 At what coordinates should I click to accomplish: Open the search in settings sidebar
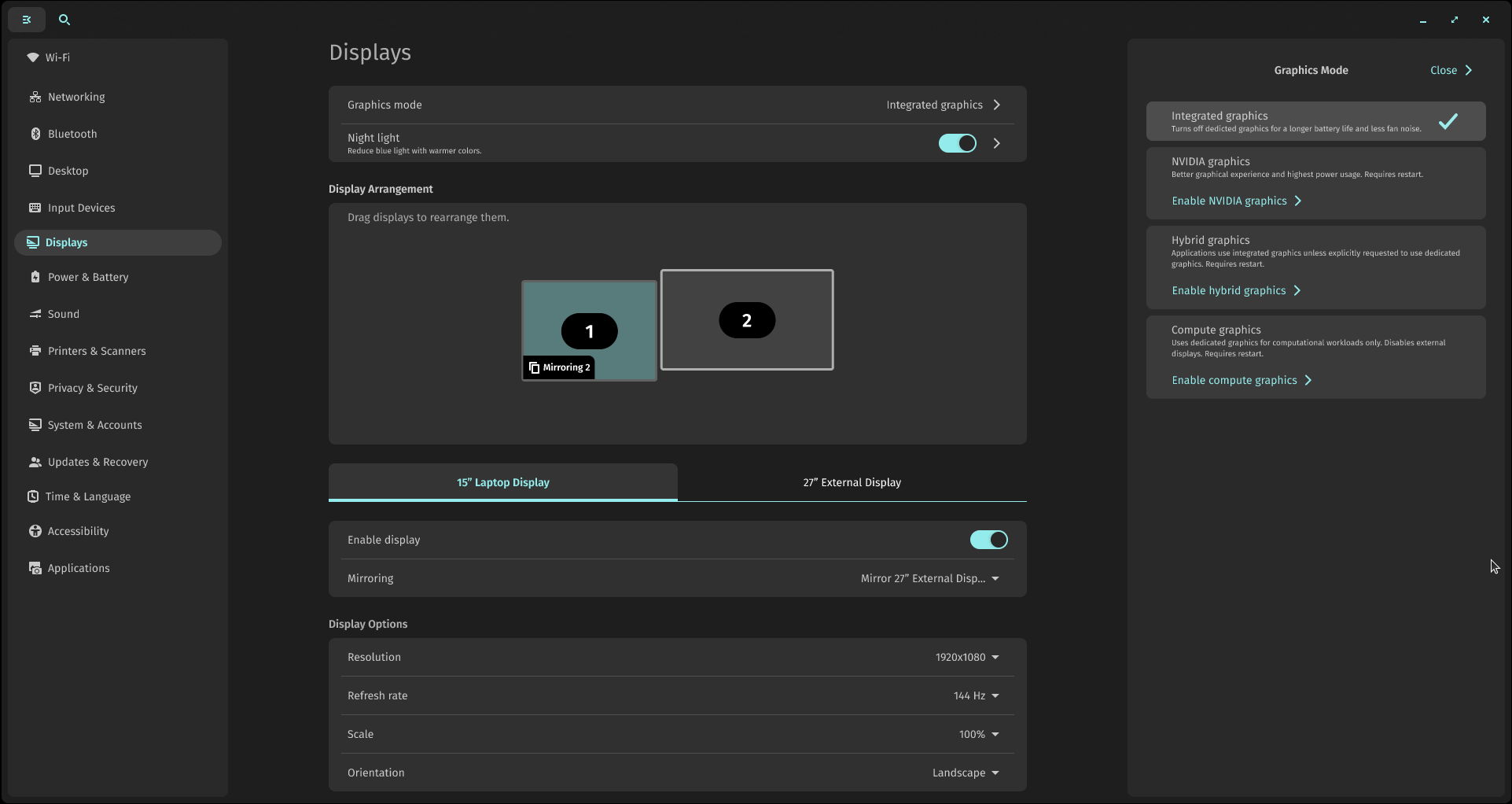64,20
